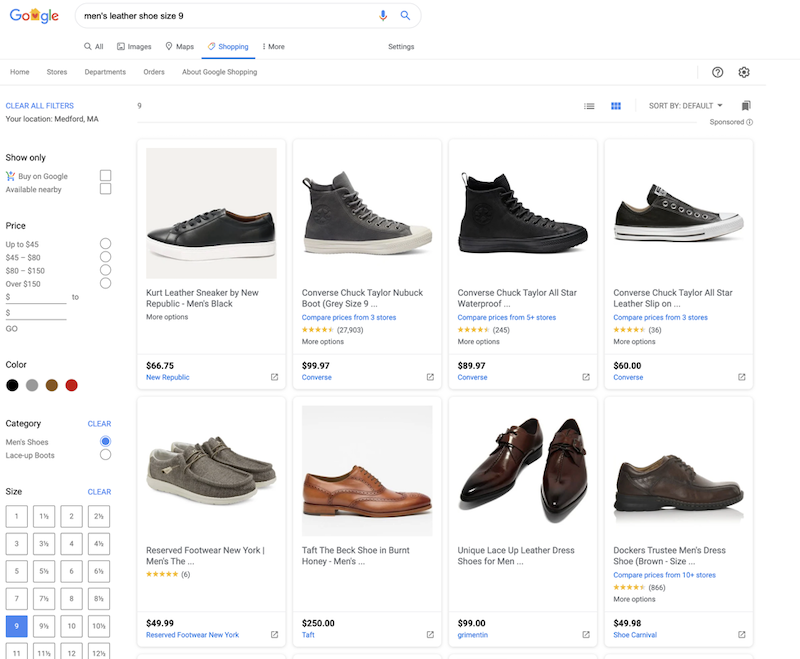Open the settings gear icon
The height and width of the screenshot is (659, 800).
point(744,72)
